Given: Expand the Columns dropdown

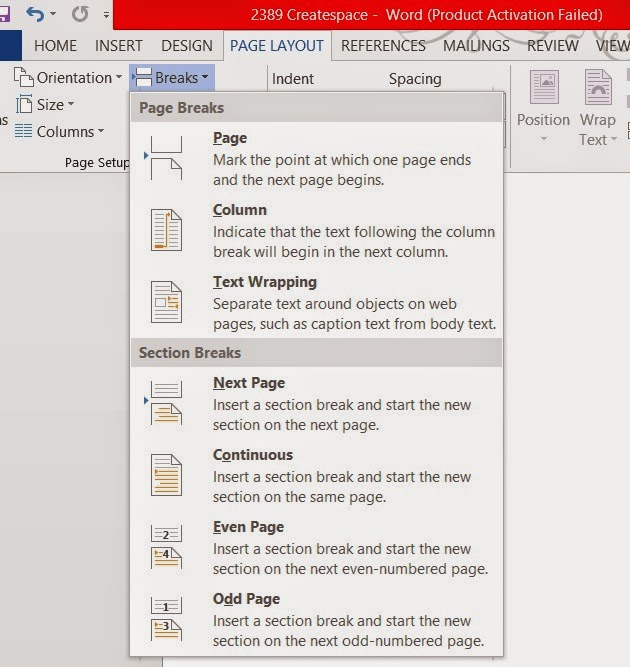Looking at the screenshot, I should 60,131.
